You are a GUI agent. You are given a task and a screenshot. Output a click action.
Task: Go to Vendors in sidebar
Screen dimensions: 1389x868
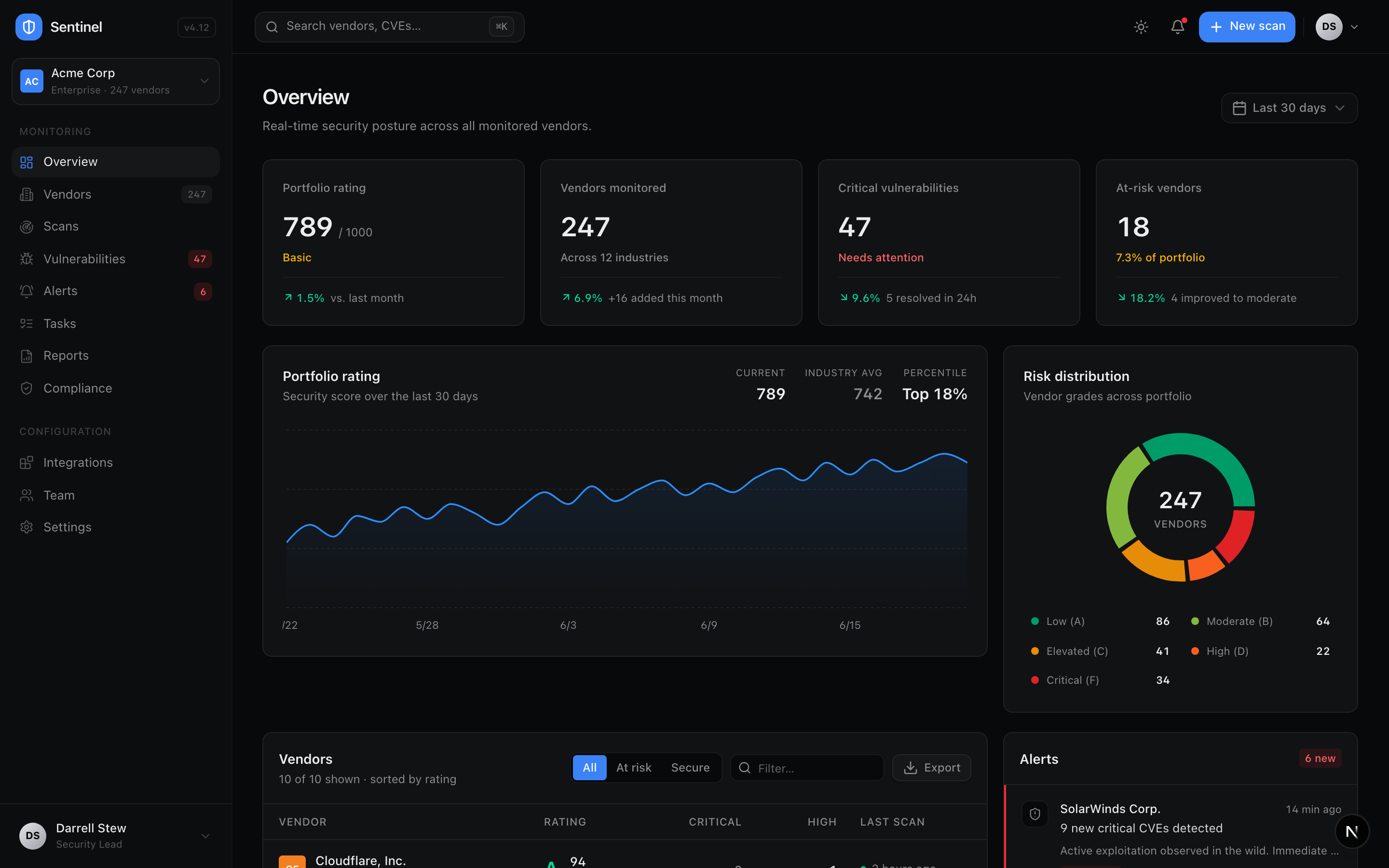(x=115, y=195)
